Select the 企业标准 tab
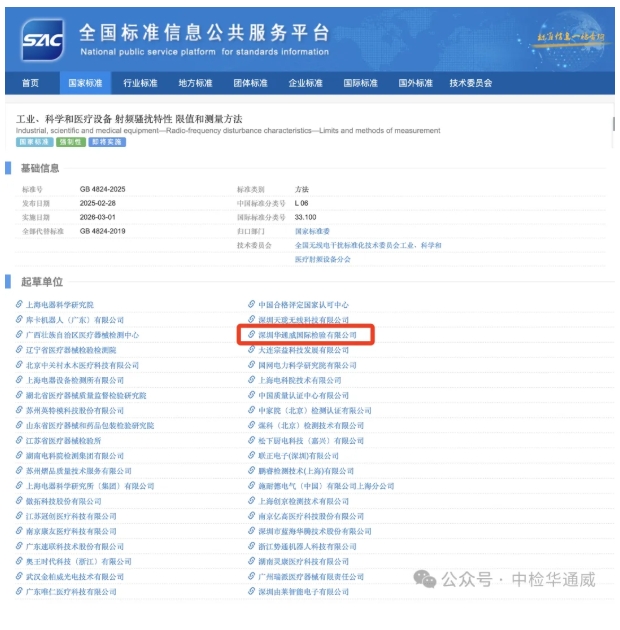 (x=305, y=83)
